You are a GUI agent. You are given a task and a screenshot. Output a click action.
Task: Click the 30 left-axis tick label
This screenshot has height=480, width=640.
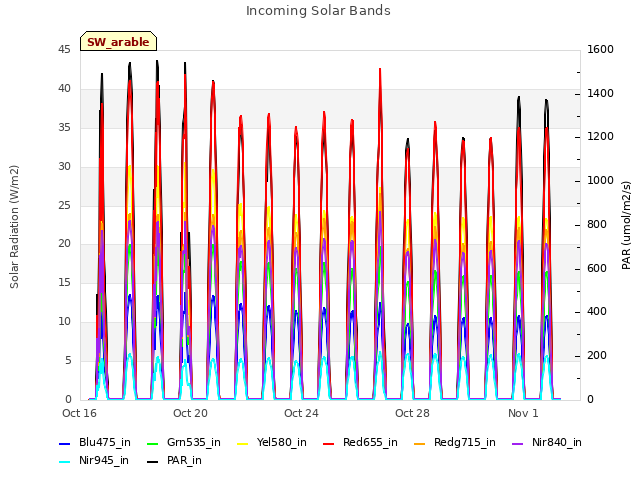click(64, 167)
